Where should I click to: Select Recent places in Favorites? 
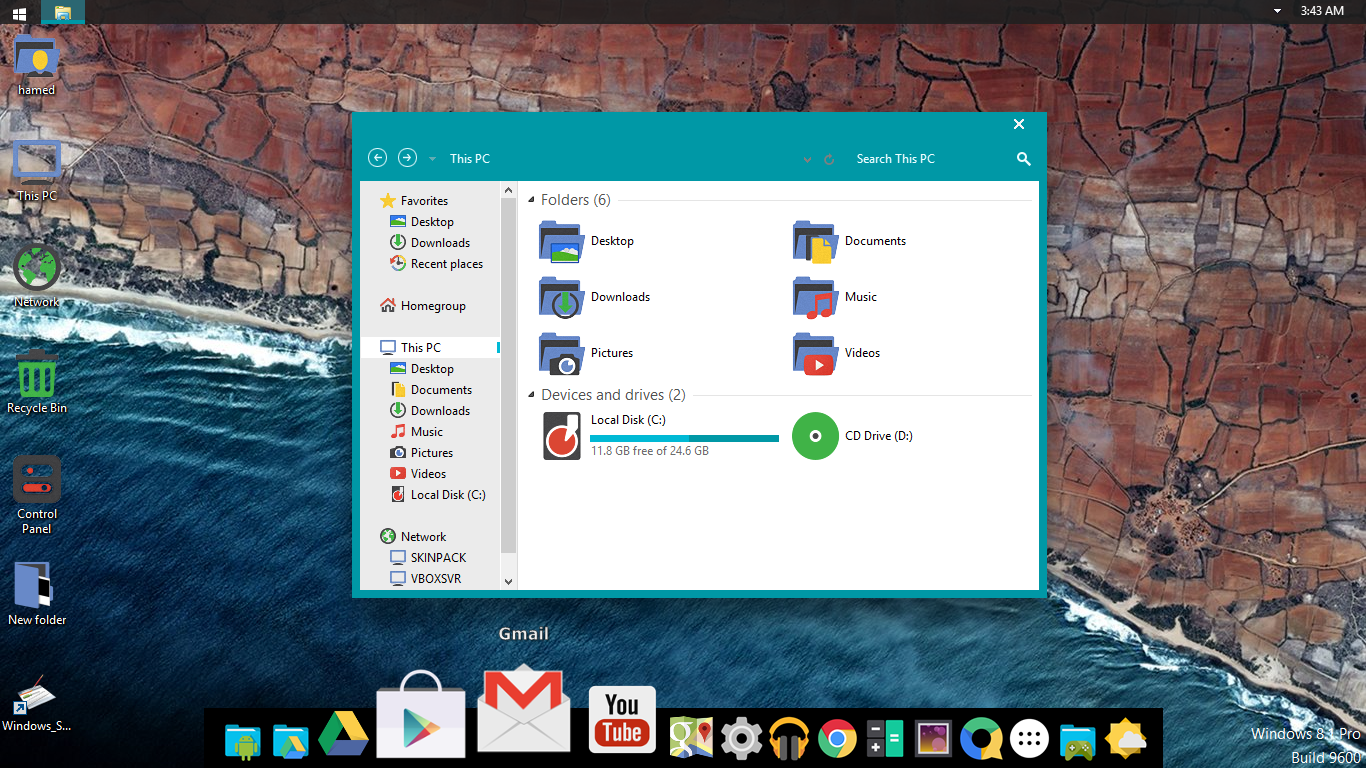click(446, 264)
